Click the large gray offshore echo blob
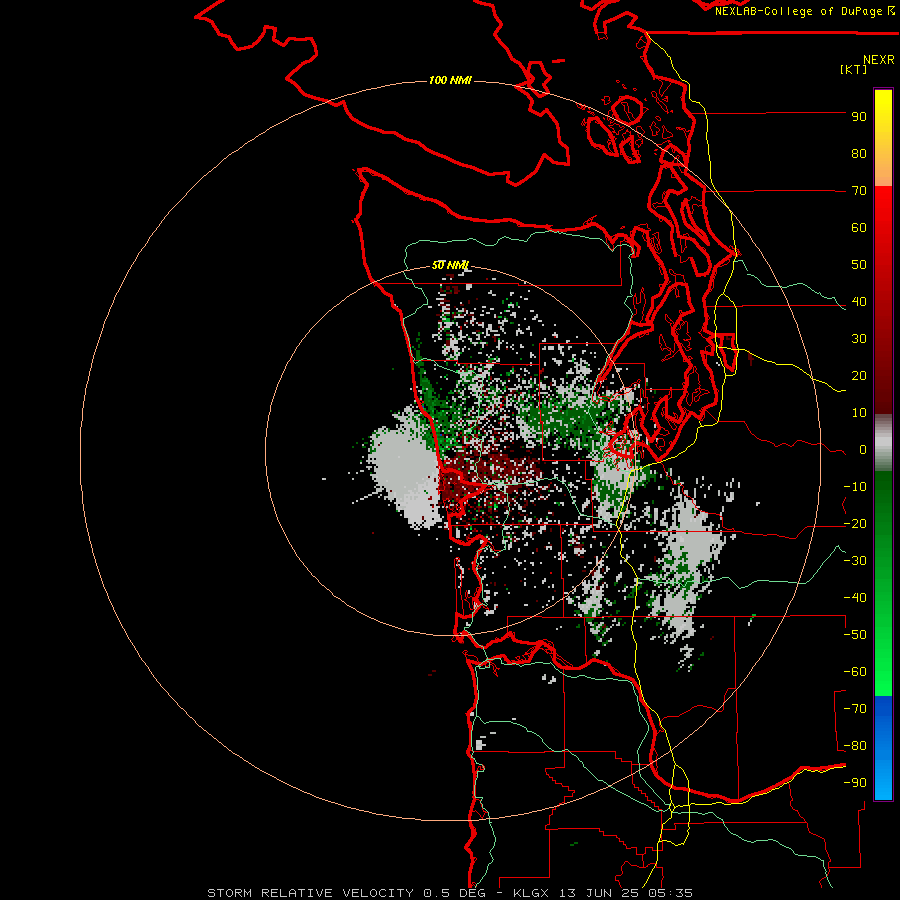Viewport: 900px width, 900px height. (x=408, y=468)
